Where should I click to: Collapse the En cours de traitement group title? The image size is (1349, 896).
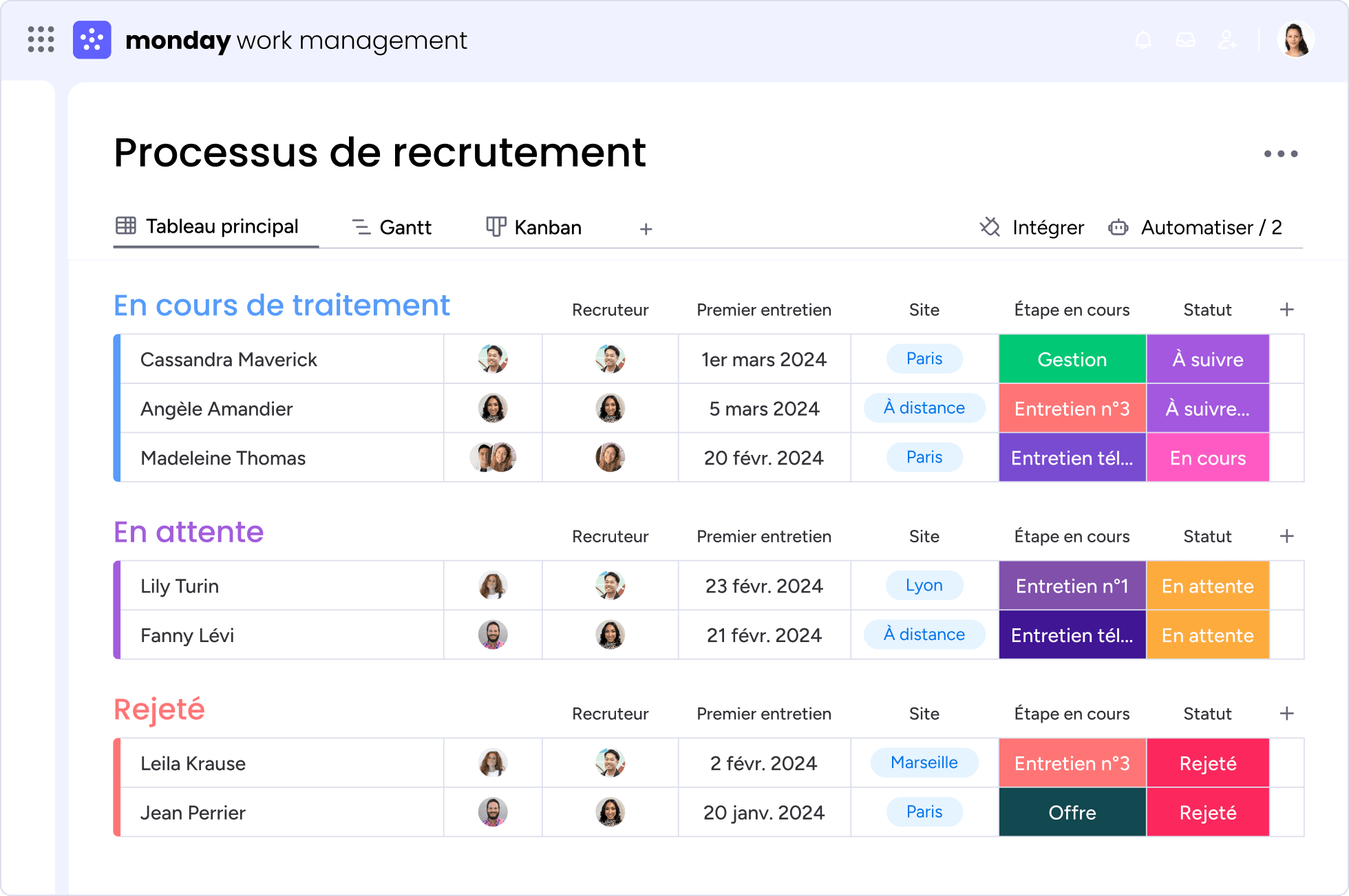pyautogui.click(x=282, y=306)
